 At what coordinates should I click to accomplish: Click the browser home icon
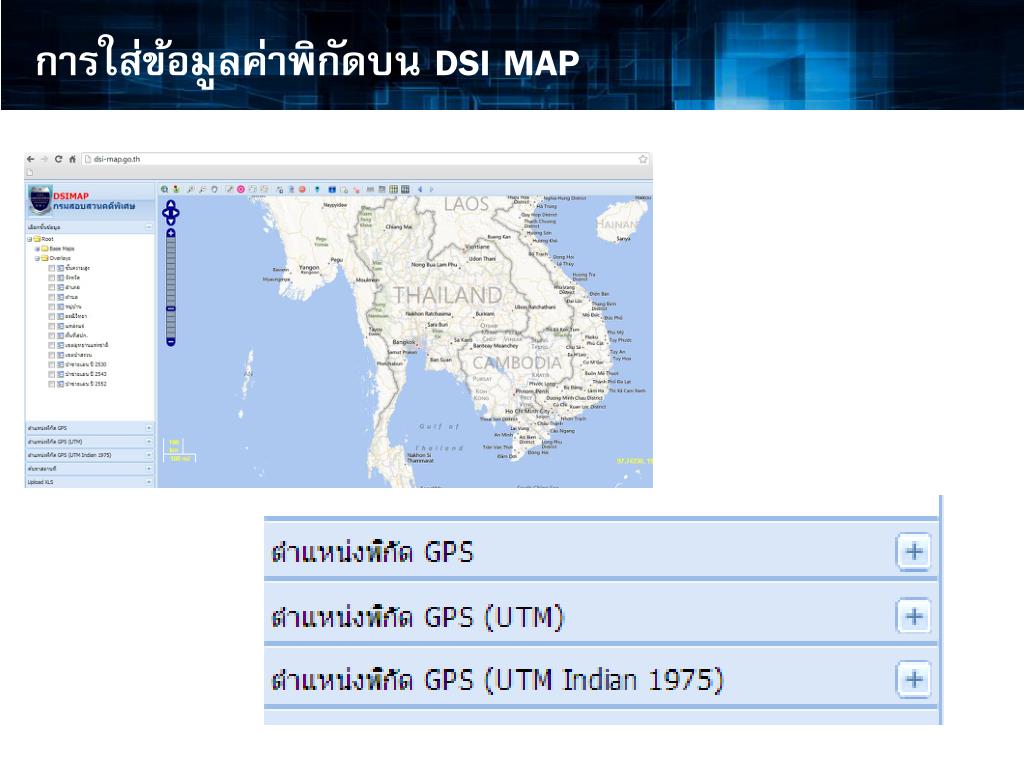(x=72, y=159)
